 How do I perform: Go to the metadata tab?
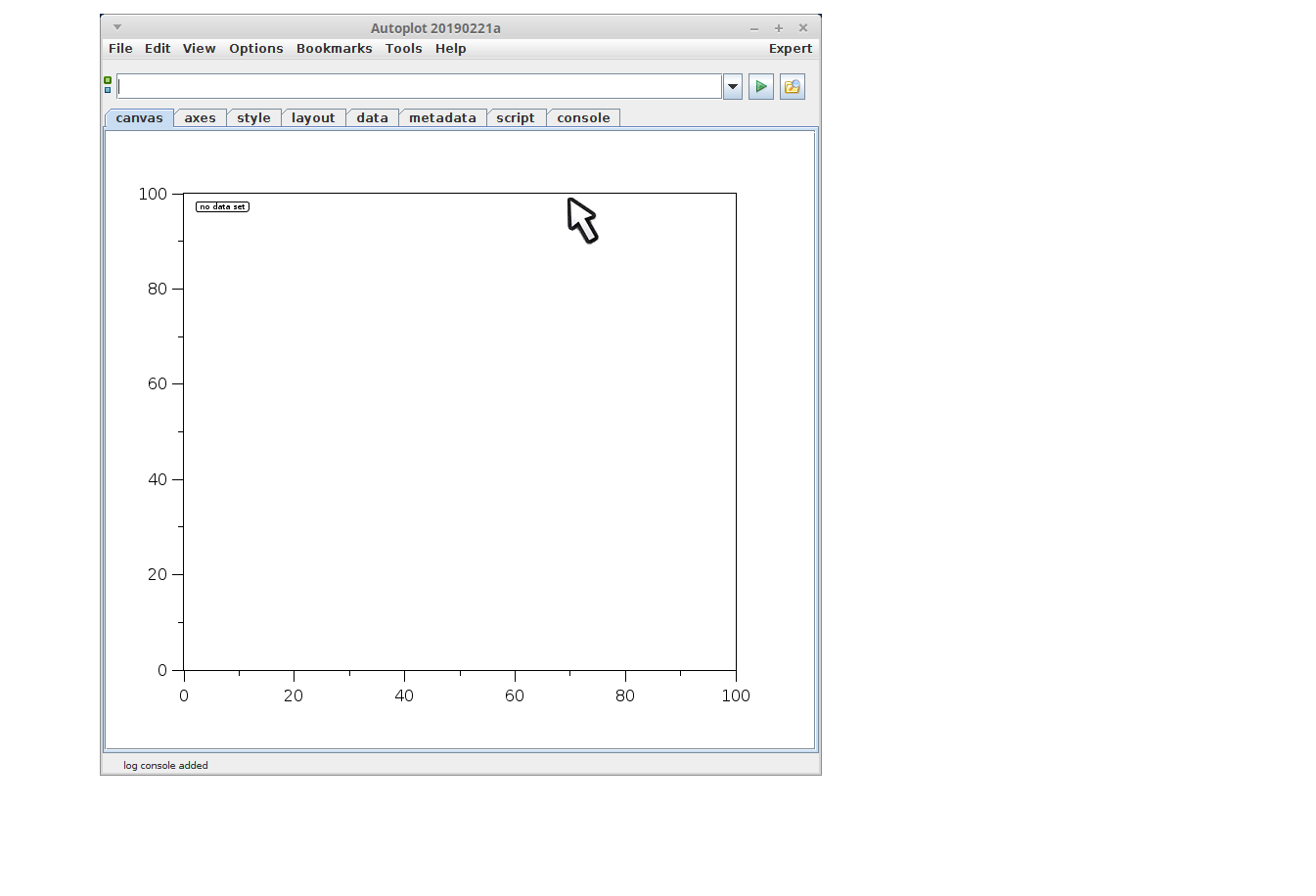[442, 118]
